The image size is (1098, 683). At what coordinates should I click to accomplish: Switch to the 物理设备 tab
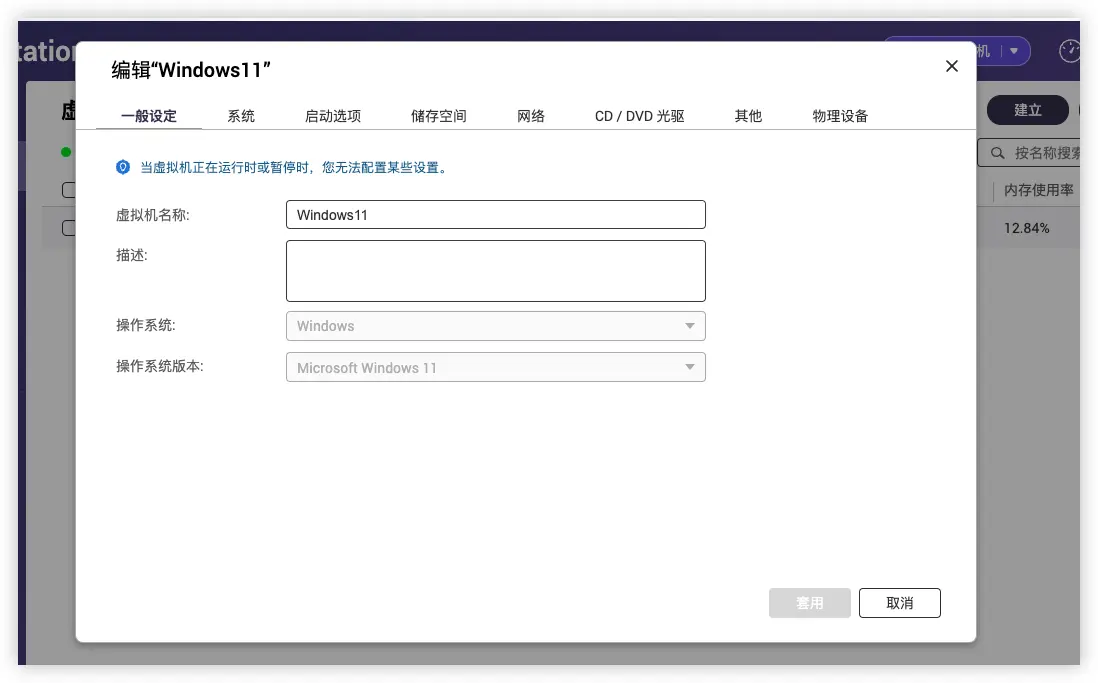coord(840,116)
